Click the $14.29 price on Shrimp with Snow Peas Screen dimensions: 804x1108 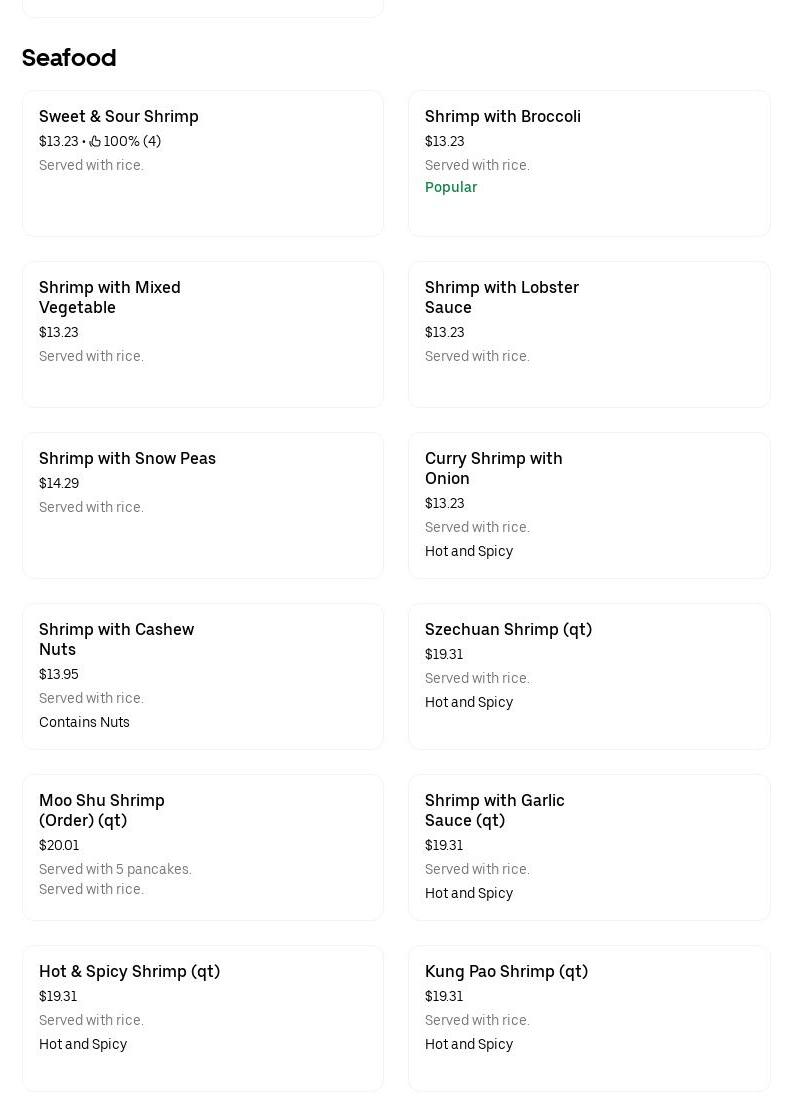pos(59,483)
